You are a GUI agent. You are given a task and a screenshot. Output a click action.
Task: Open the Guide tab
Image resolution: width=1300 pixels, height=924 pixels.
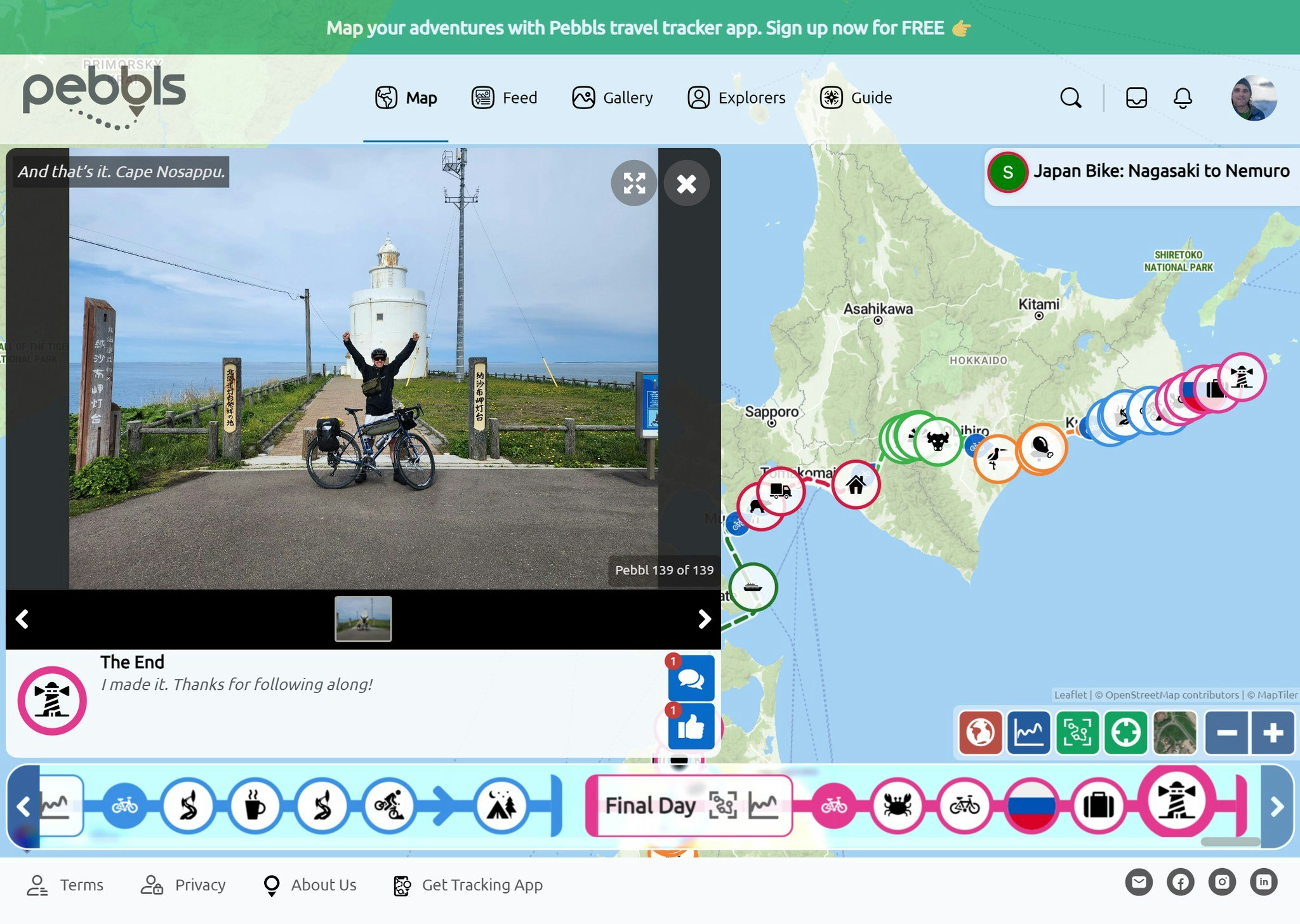click(x=856, y=98)
